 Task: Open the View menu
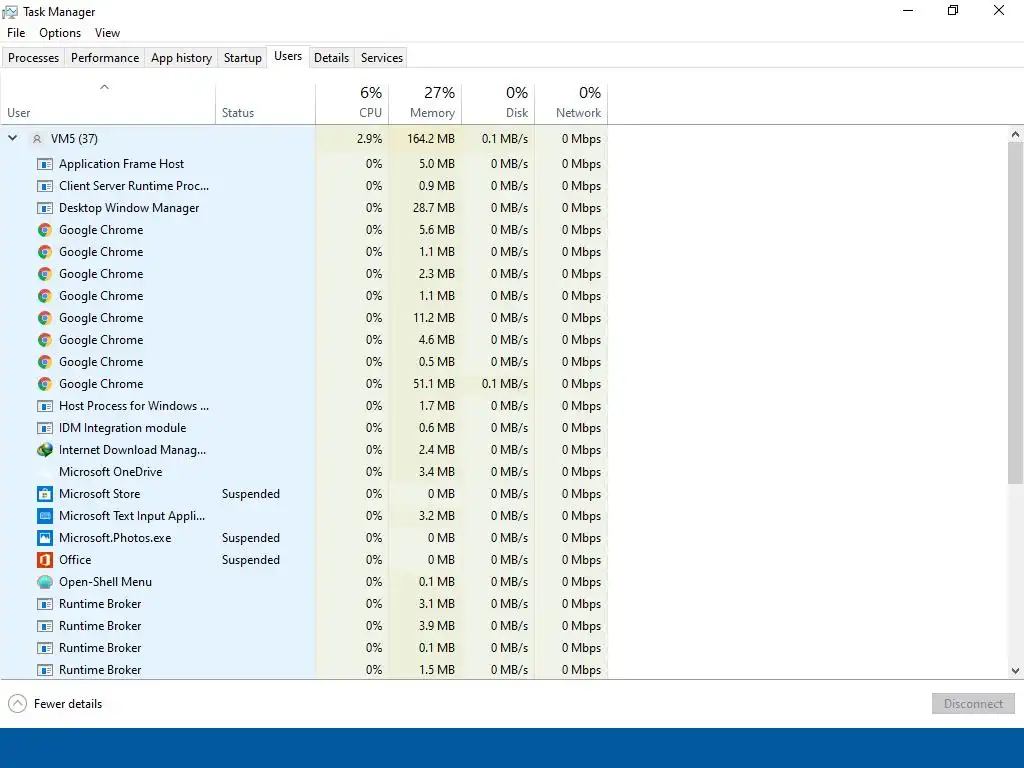click(107, 33)
